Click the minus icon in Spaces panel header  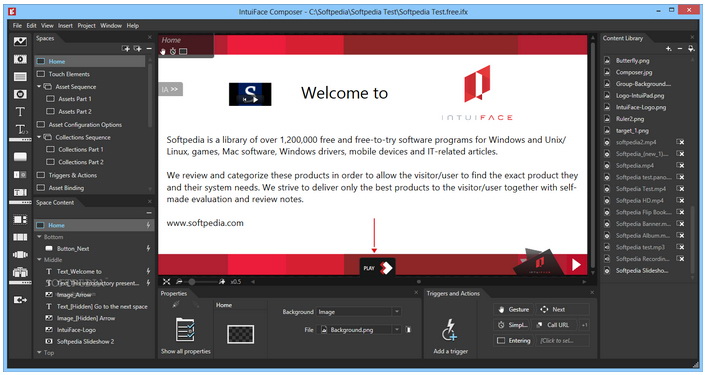(x=149, y=49)
